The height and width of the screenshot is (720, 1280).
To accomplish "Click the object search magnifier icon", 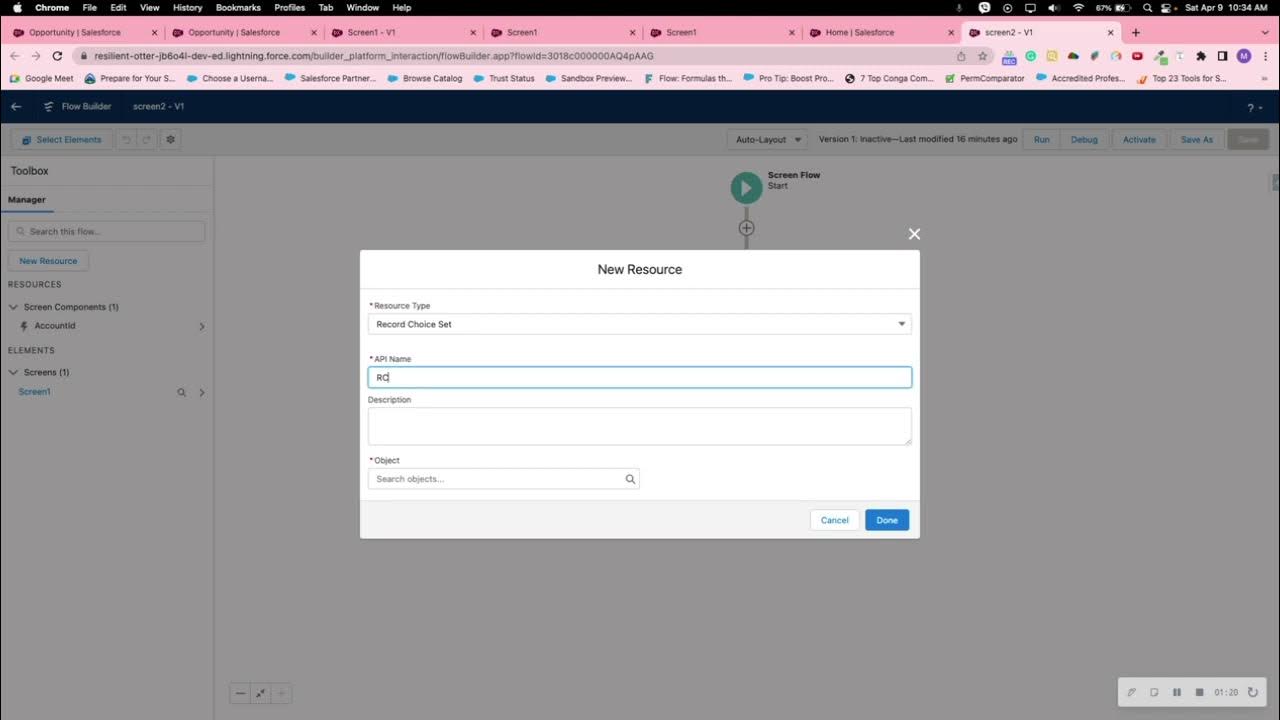I will (630, 479).
